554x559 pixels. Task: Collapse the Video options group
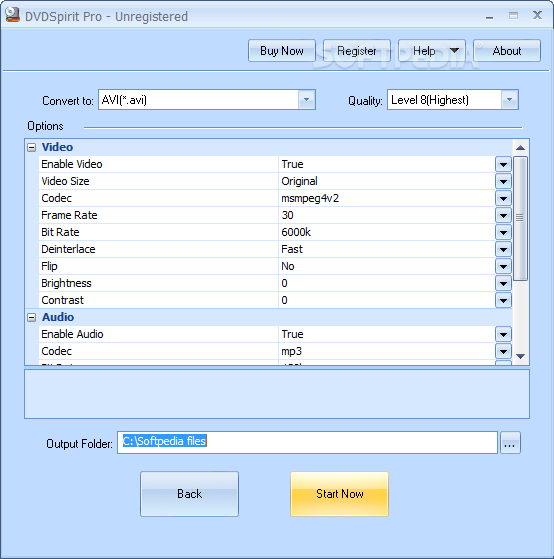(x=32, y=147)
